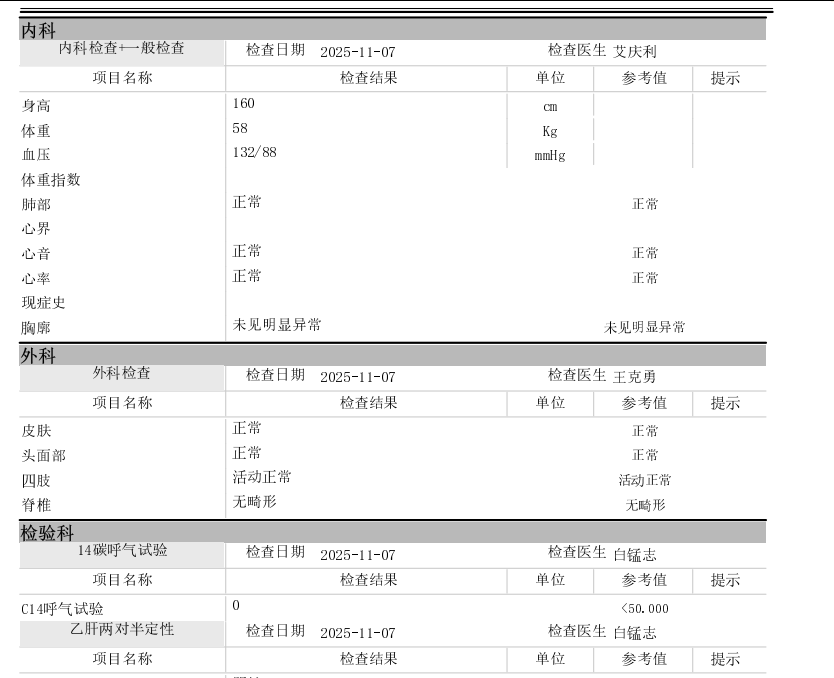Click the blood pressure value 132/88
This screenshot has height=678, width=834.
coord(254,152)
